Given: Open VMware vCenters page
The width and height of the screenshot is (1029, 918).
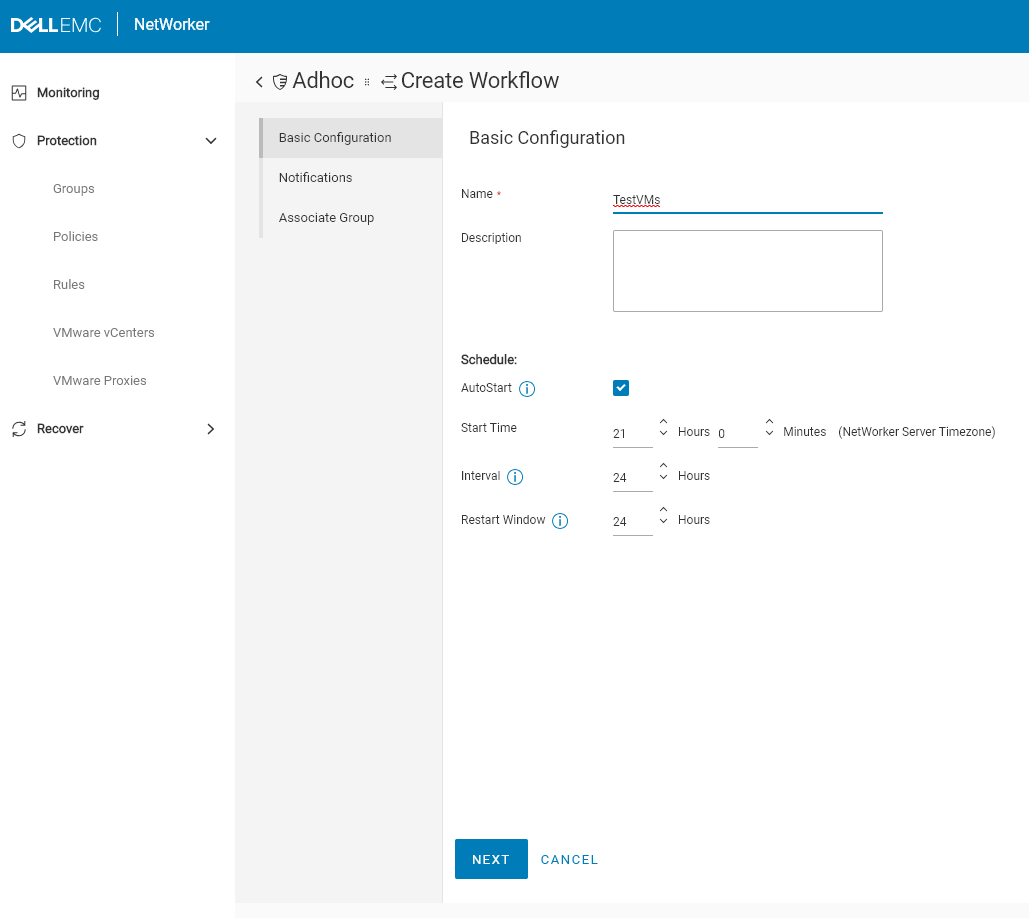Looking at the screenshot, I should pyautogui.click(x=104, y=332).
